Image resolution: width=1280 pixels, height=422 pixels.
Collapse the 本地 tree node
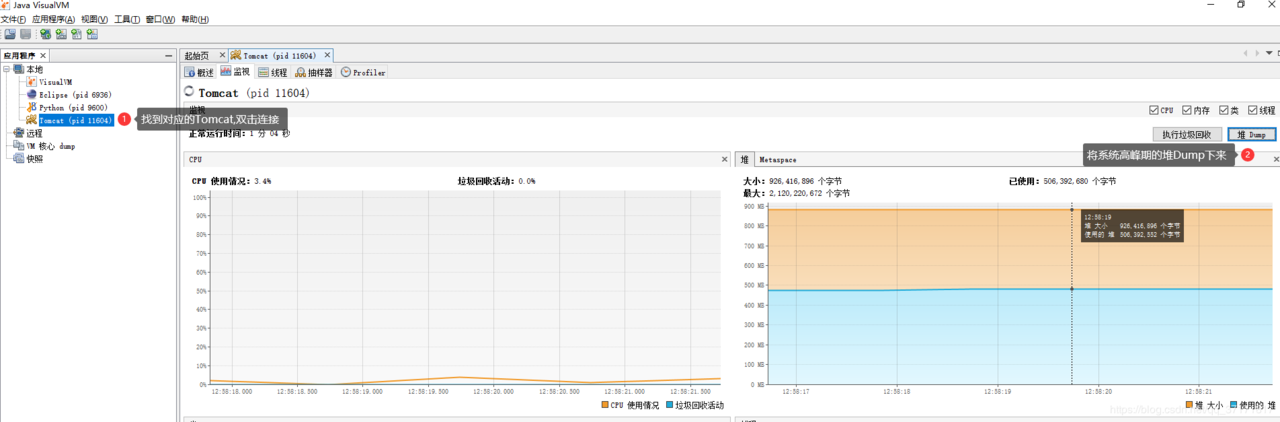click(7, 69)
